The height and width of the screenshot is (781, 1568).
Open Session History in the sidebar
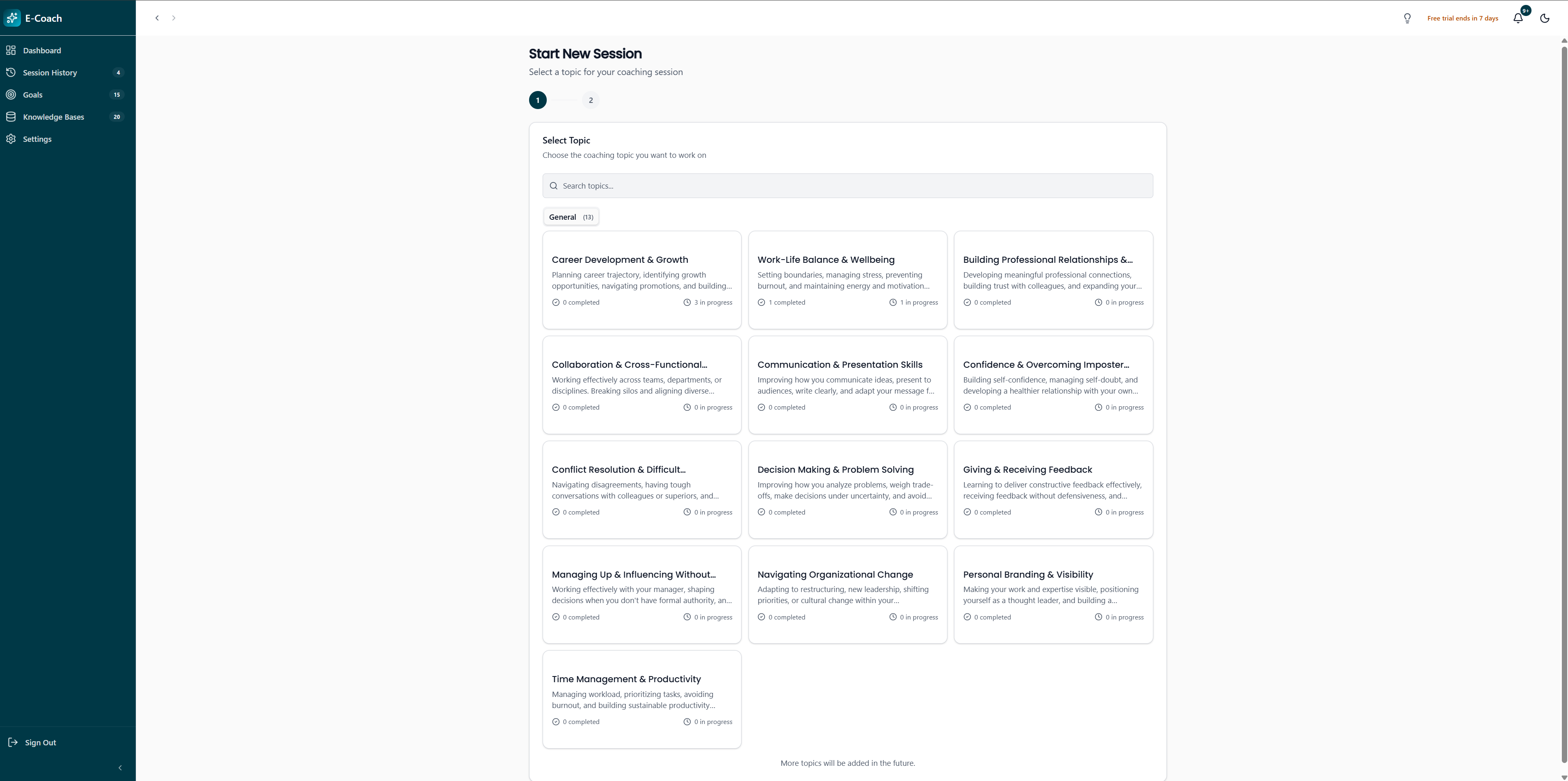tap(50, 73)
